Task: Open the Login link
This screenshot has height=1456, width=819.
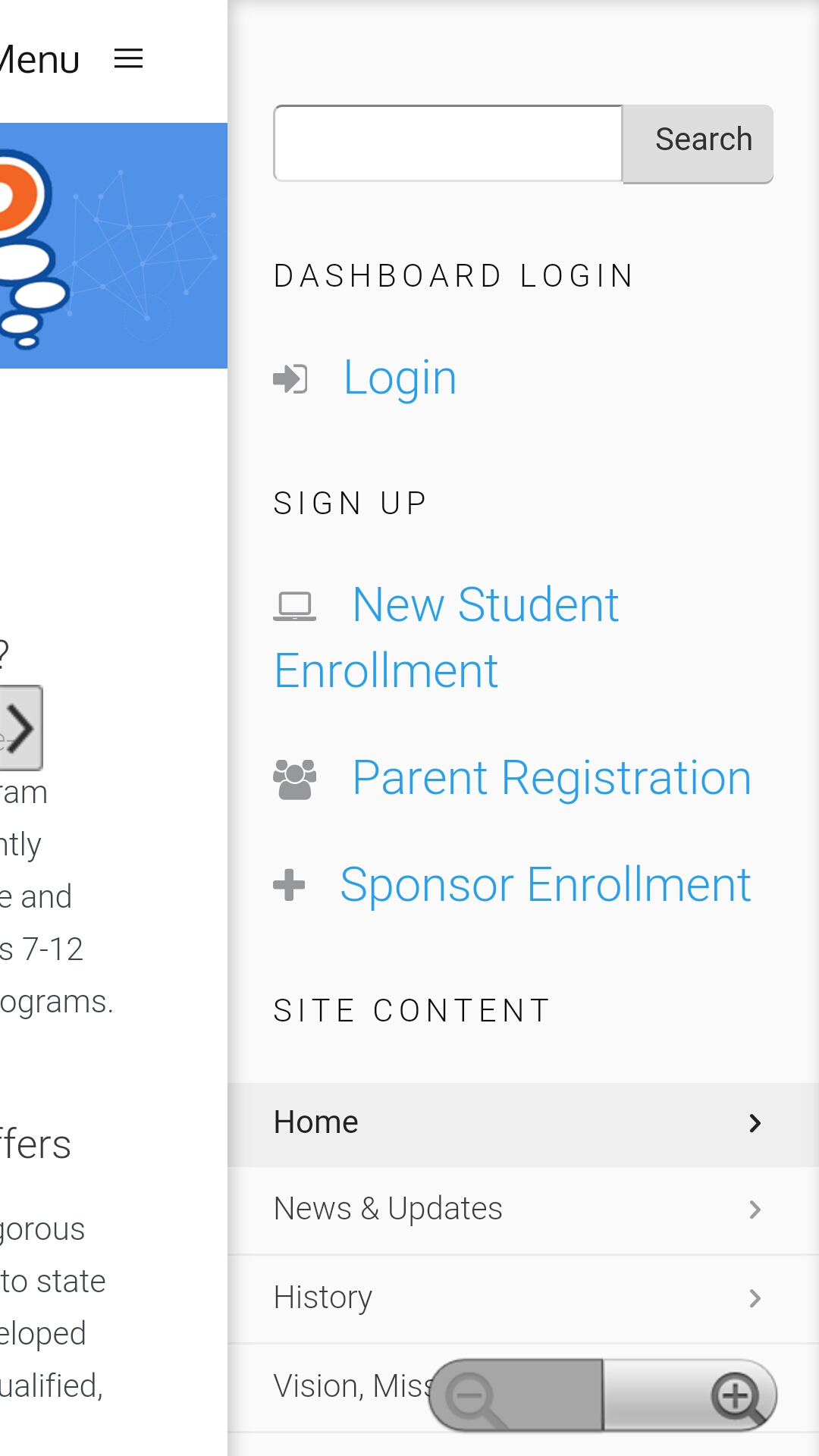Action: click(x=400, y=378)
